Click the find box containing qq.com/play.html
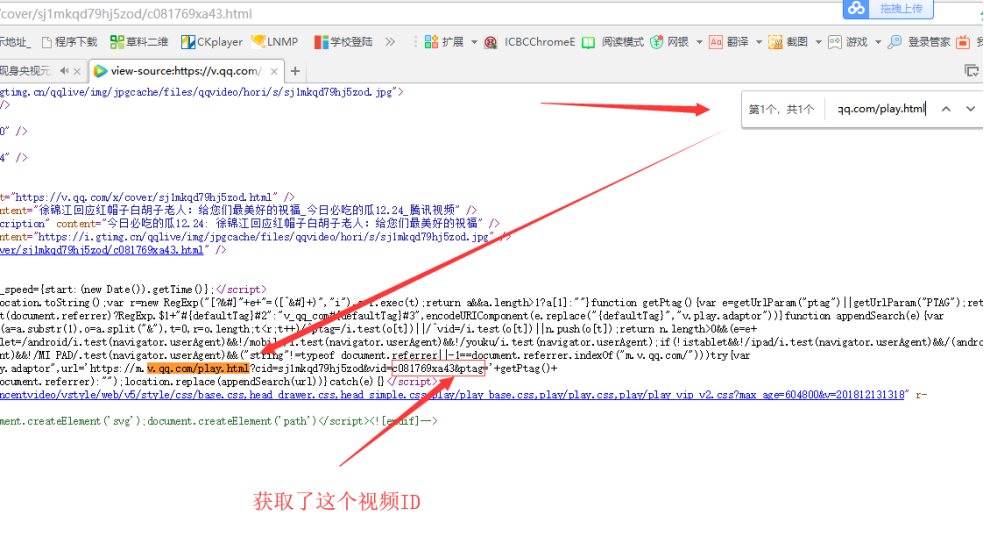 pyautogui.click(x=880, y=109)
